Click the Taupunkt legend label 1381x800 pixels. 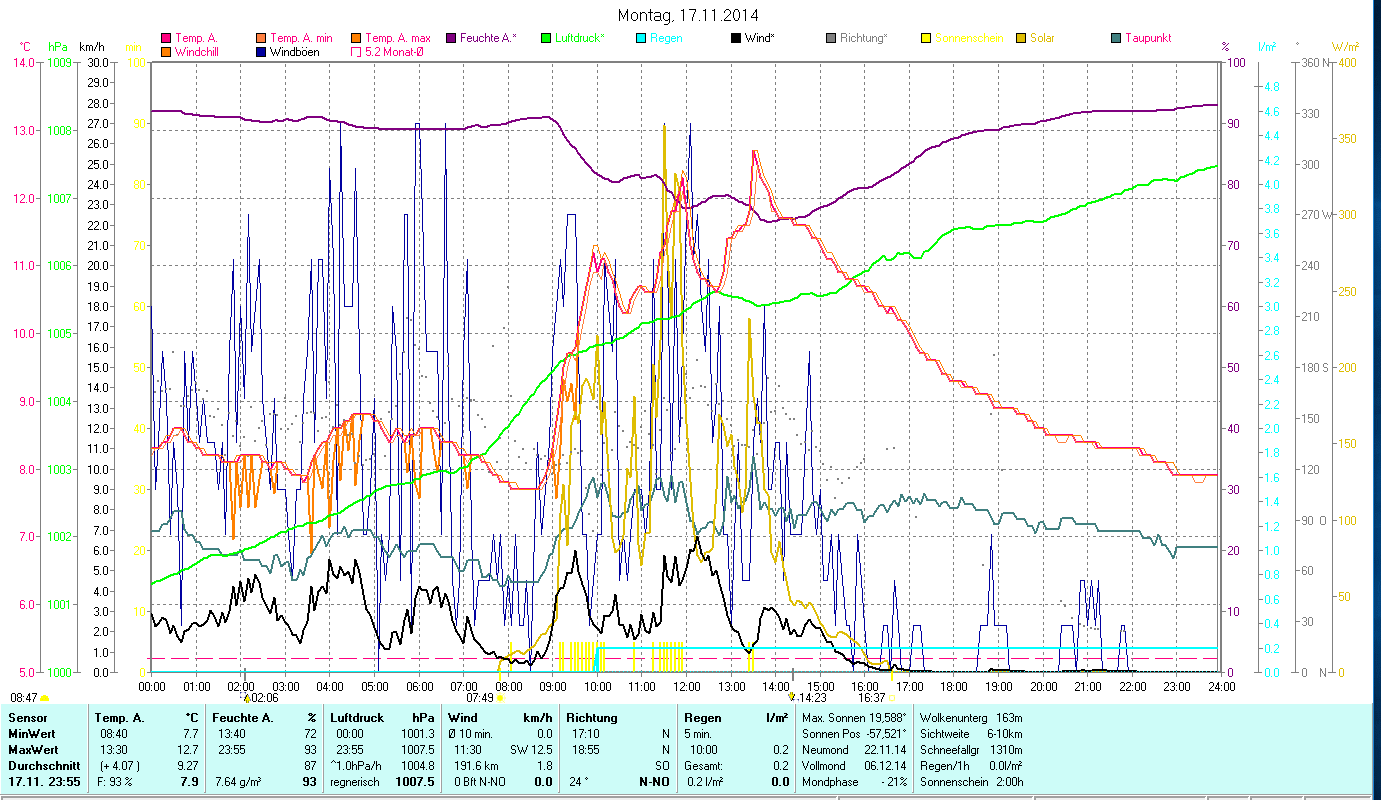(1148, 38)
